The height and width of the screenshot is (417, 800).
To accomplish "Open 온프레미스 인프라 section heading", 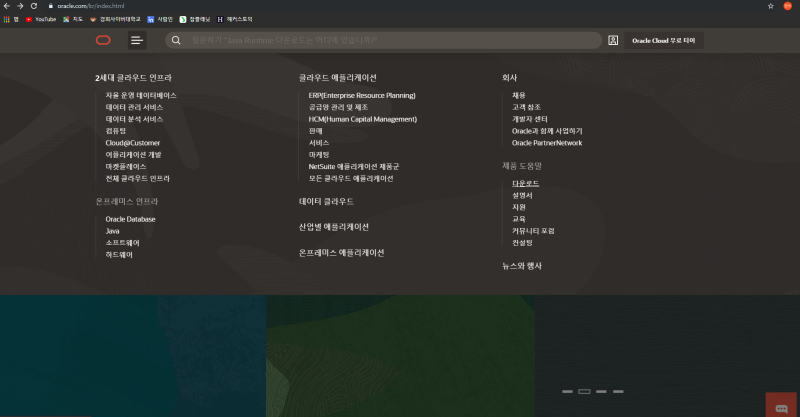I will pyautogui.click(x=127, y=202).
